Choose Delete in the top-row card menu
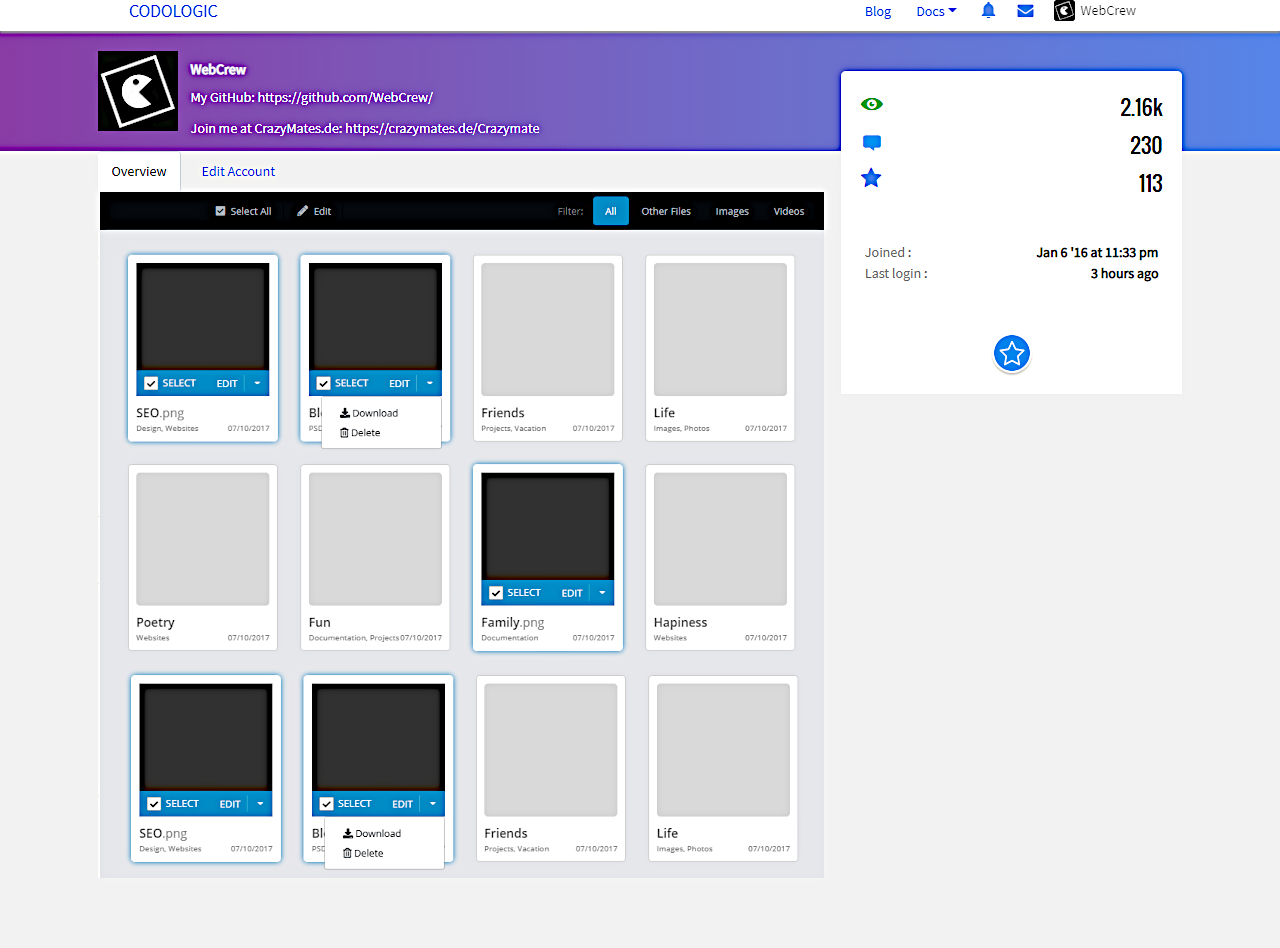 (360, 433)
